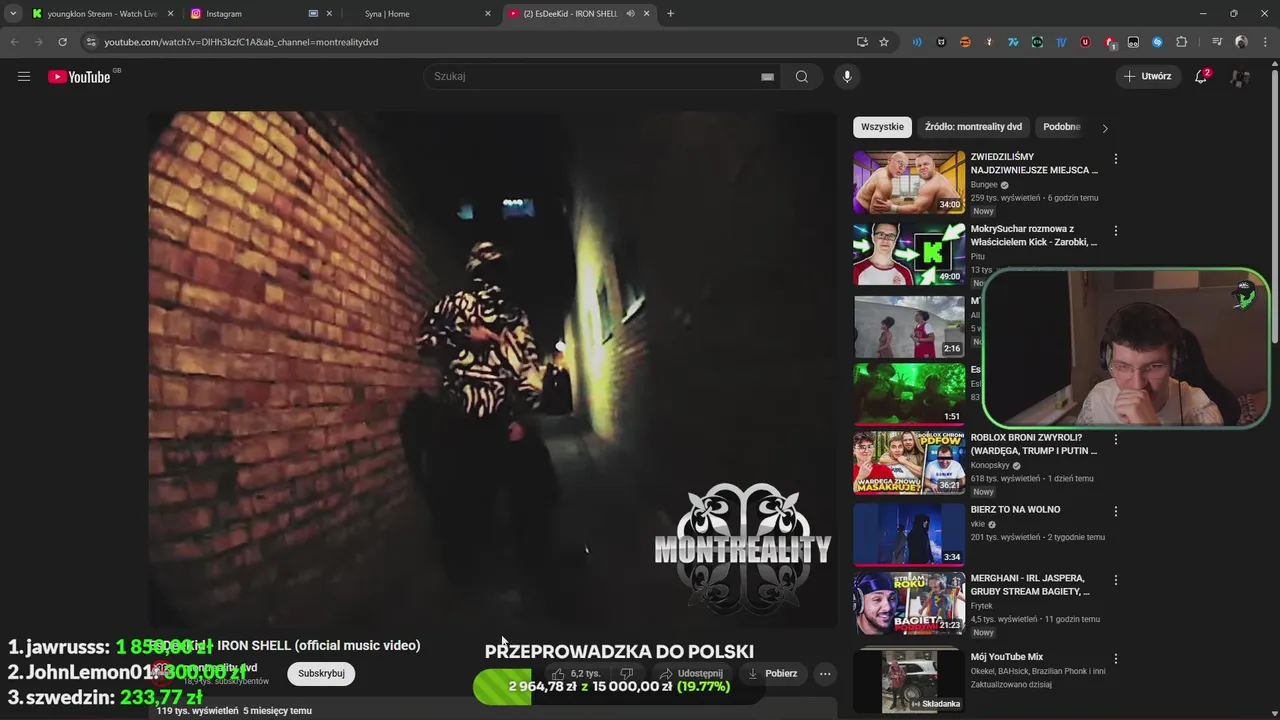This screenshot has height=720, width=1280.
Task: Go to YouTube home via logo
Action: click(x=79, y=77)
